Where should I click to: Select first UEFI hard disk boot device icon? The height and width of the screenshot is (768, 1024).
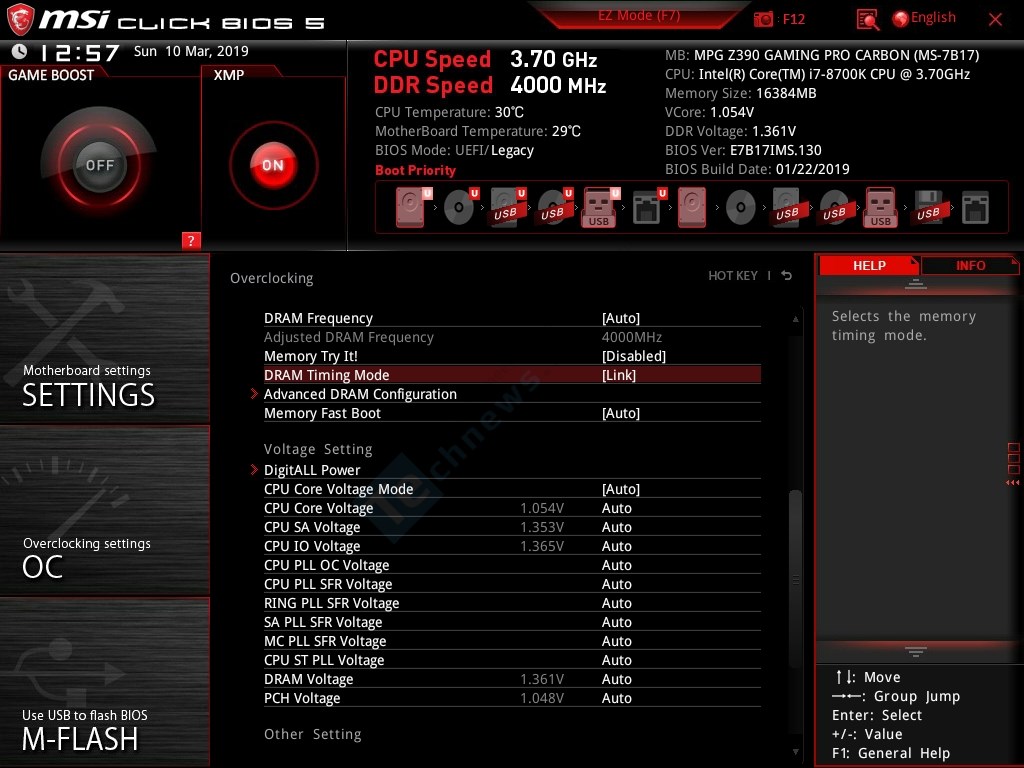pyautogui.click(x=411, y=209)
